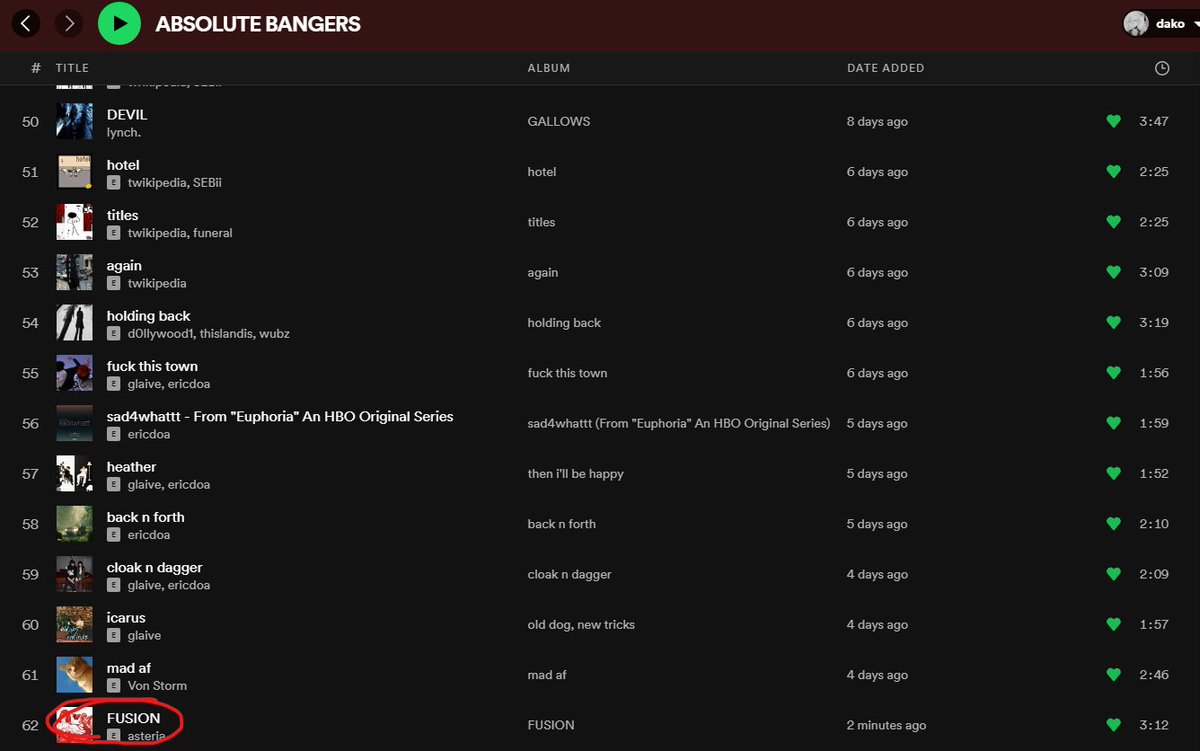This screenshot has height=751, width=1200.
Task: Open the then i'll be happy album
Action: click(575, 474)
